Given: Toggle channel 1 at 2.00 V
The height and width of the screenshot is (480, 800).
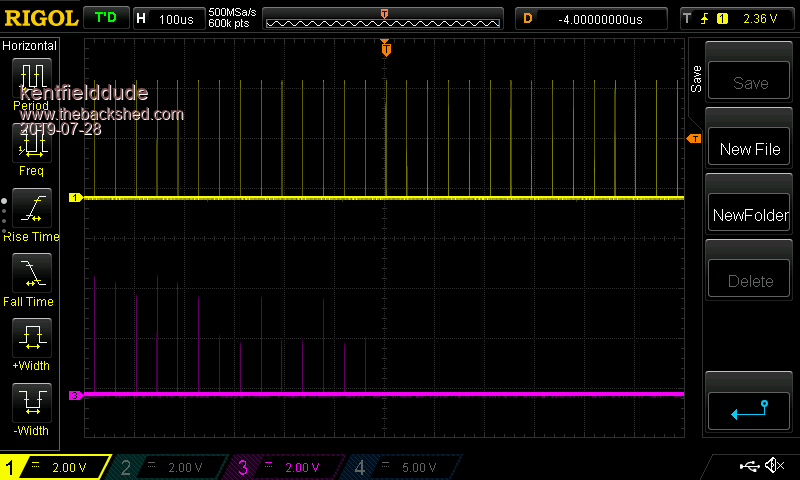Looking at the screenshot, I should (55, 467).
